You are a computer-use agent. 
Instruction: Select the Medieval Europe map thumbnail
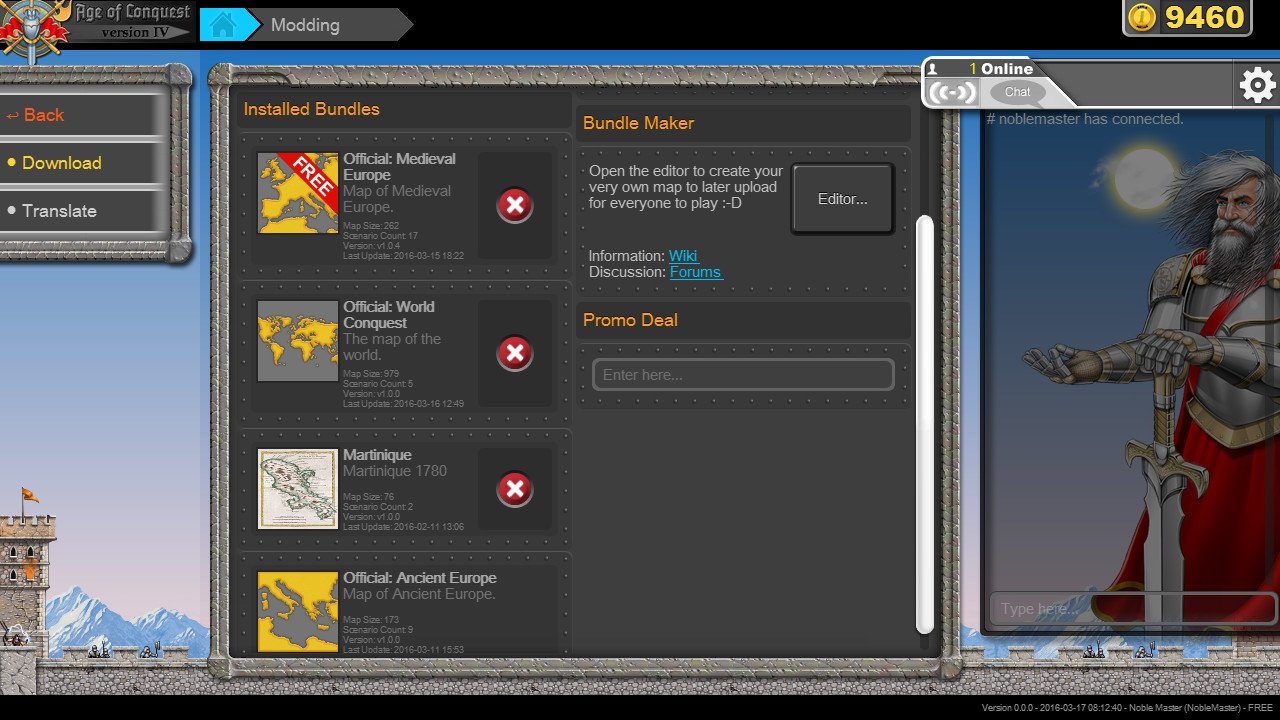coord(298,193)
